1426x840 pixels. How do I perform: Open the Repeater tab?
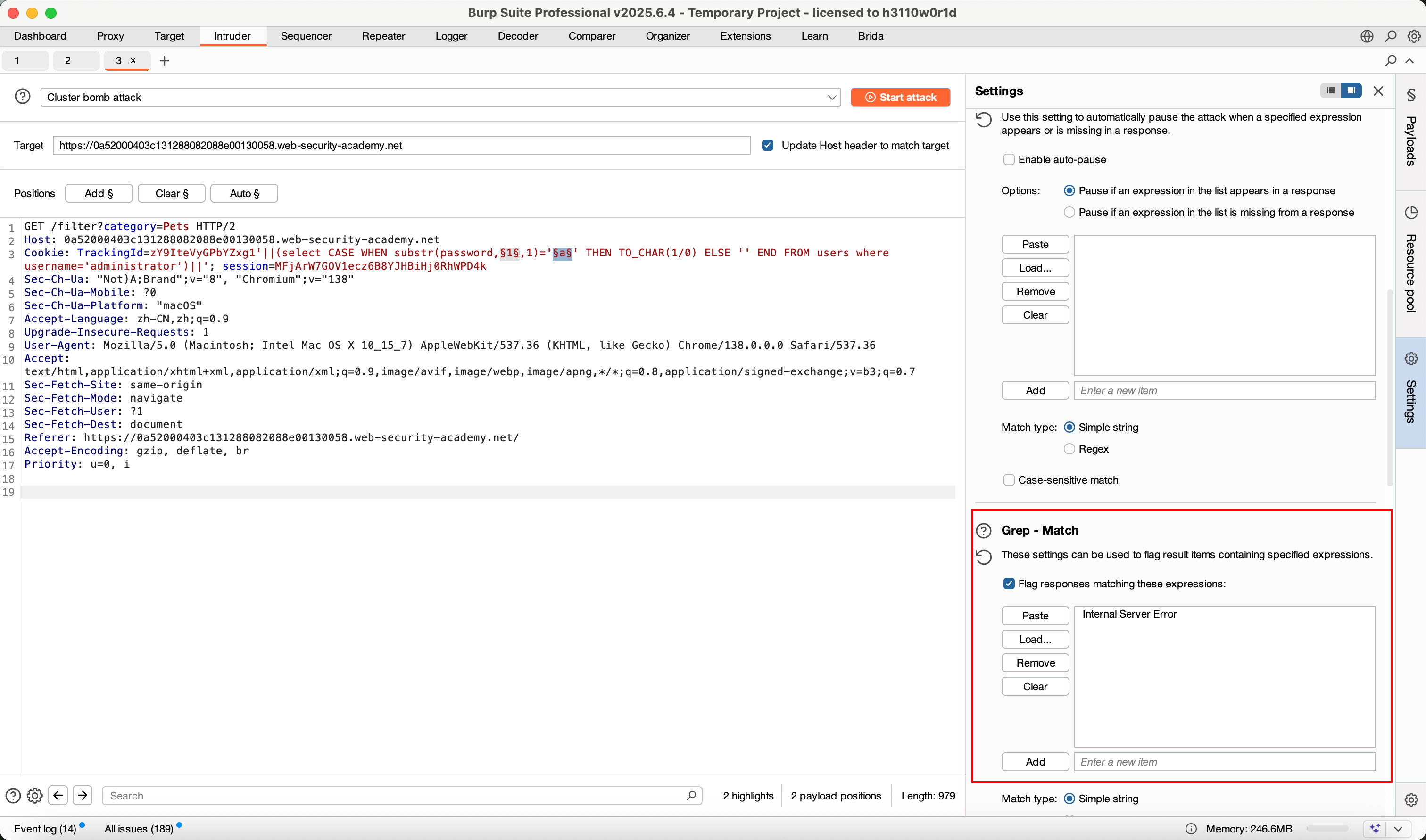pos(383,36)
